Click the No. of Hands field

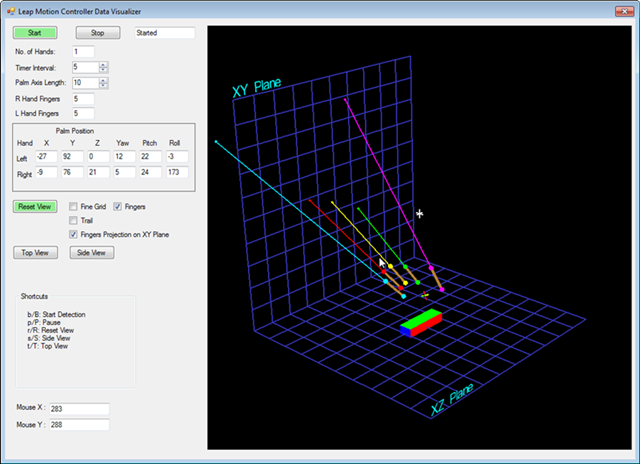pyautogui.click(x=83, y=51)
